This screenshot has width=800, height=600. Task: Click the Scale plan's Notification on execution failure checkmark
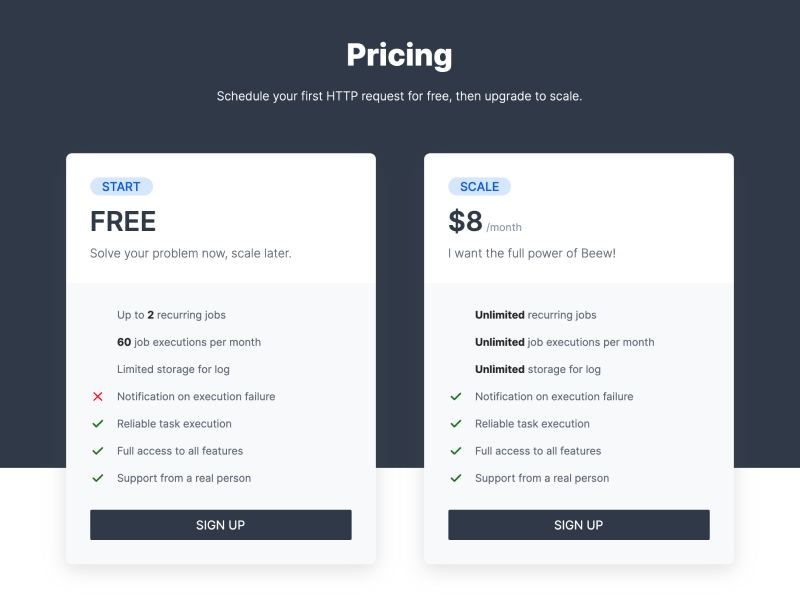point(456,397)
